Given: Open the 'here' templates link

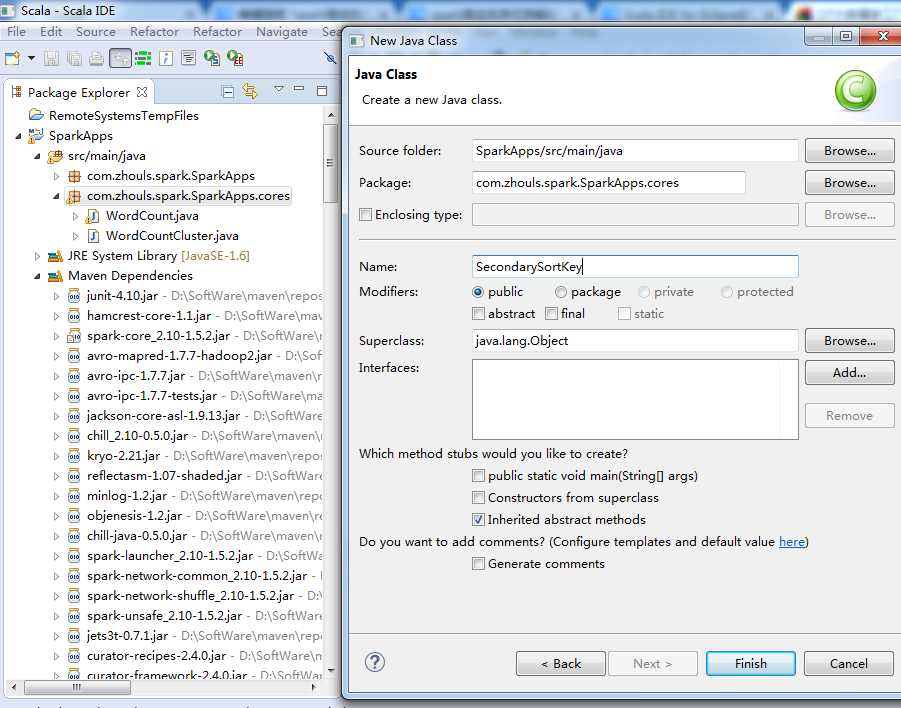Looking at the screenshot, I should [791, 542].
